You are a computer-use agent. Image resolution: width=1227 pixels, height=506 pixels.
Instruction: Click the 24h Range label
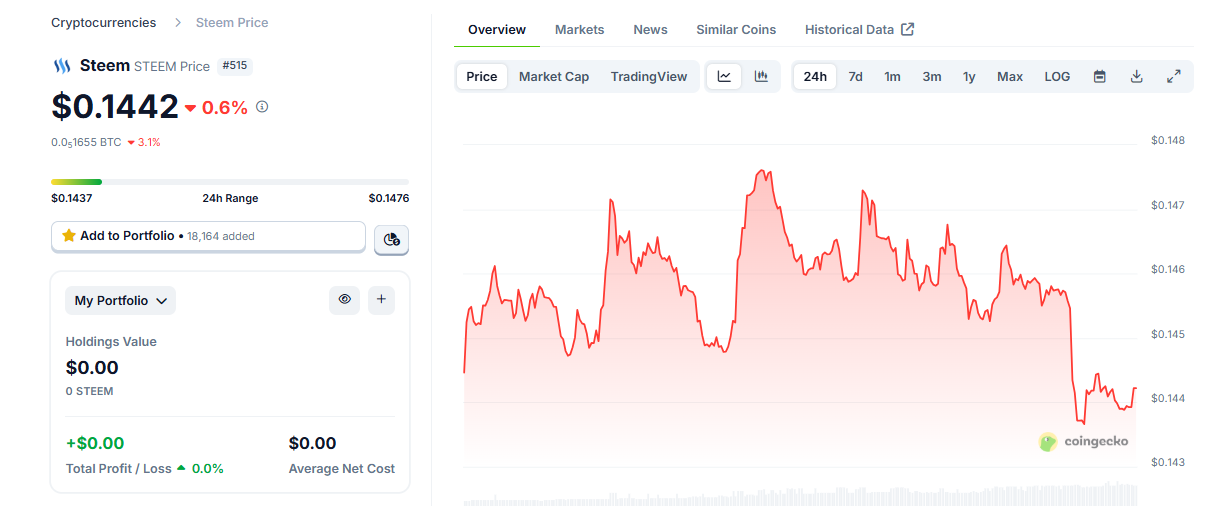tap(230, 198)
